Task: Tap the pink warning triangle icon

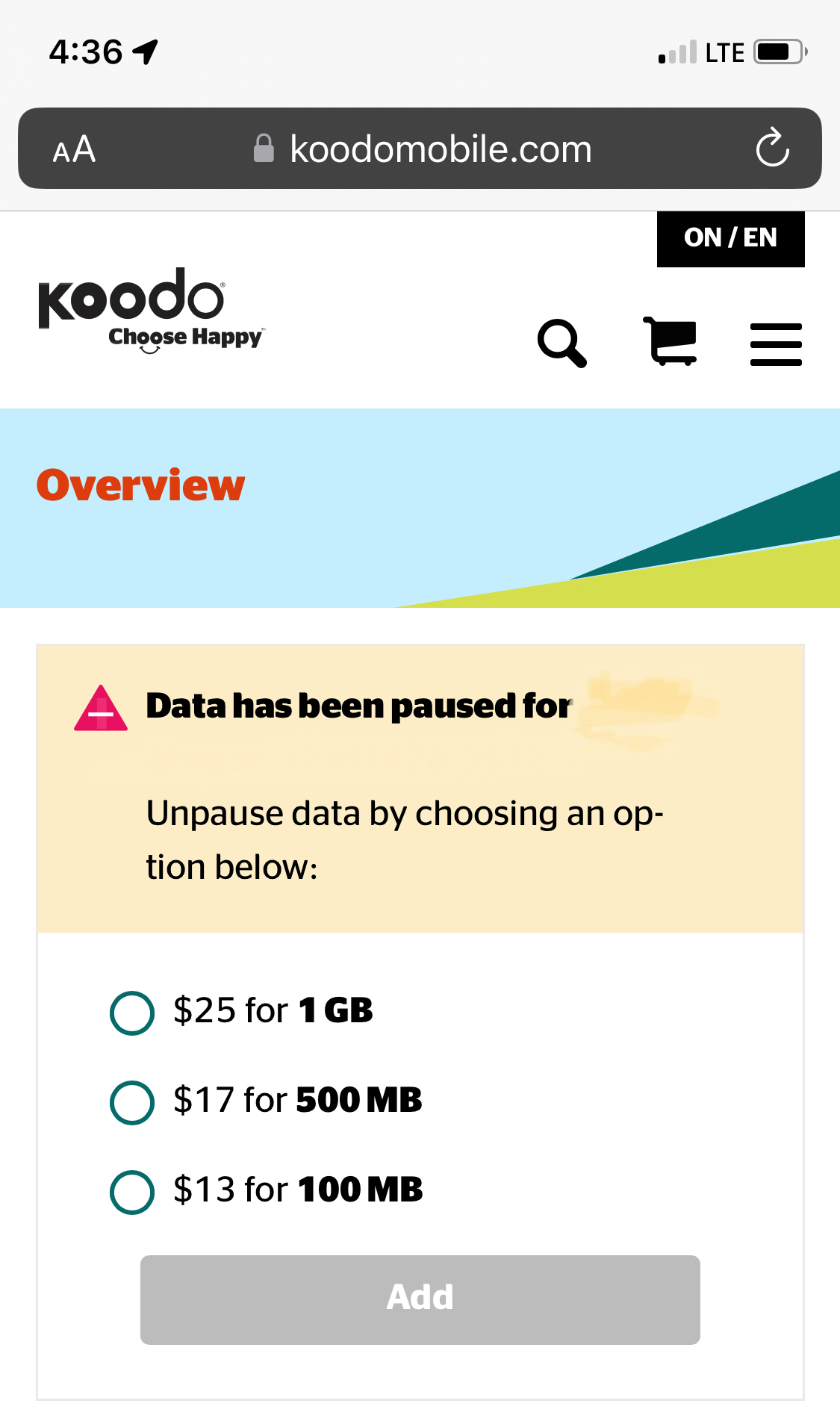Action: pyautogui.click(x=101, y=708)
